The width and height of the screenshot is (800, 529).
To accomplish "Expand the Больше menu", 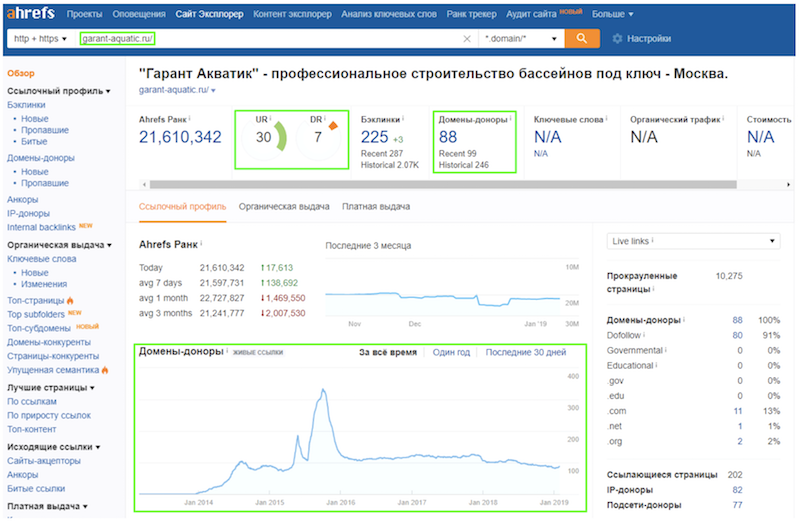I will coord(612,14).
